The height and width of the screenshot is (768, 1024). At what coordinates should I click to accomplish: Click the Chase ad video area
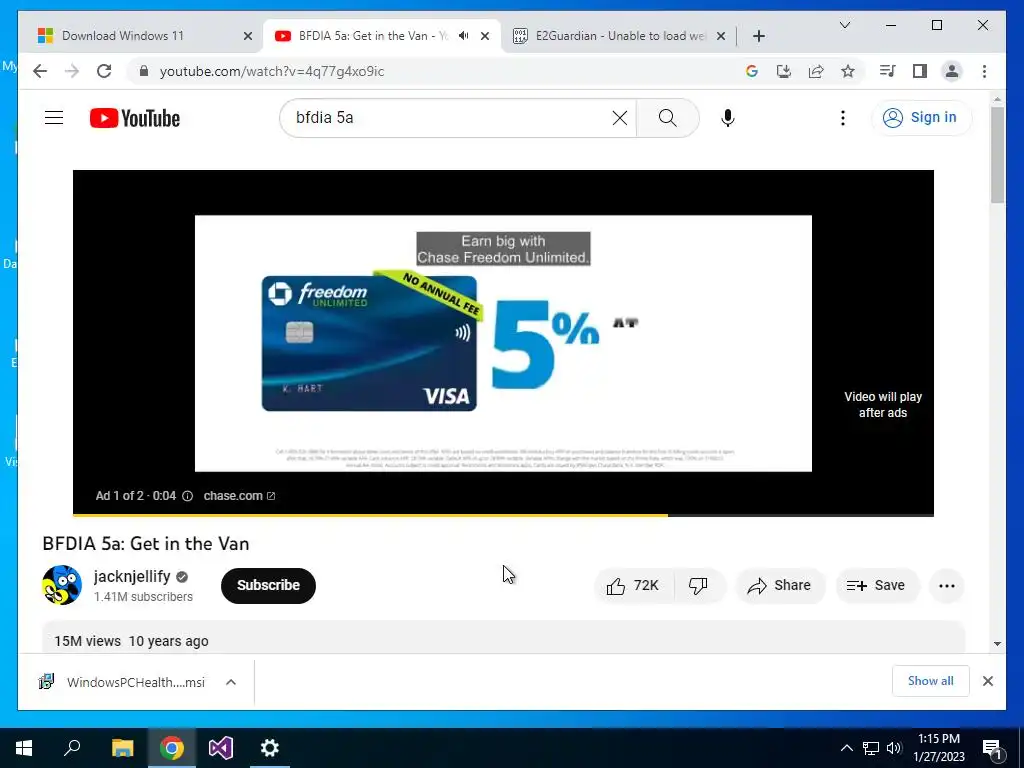click(504, 344)
